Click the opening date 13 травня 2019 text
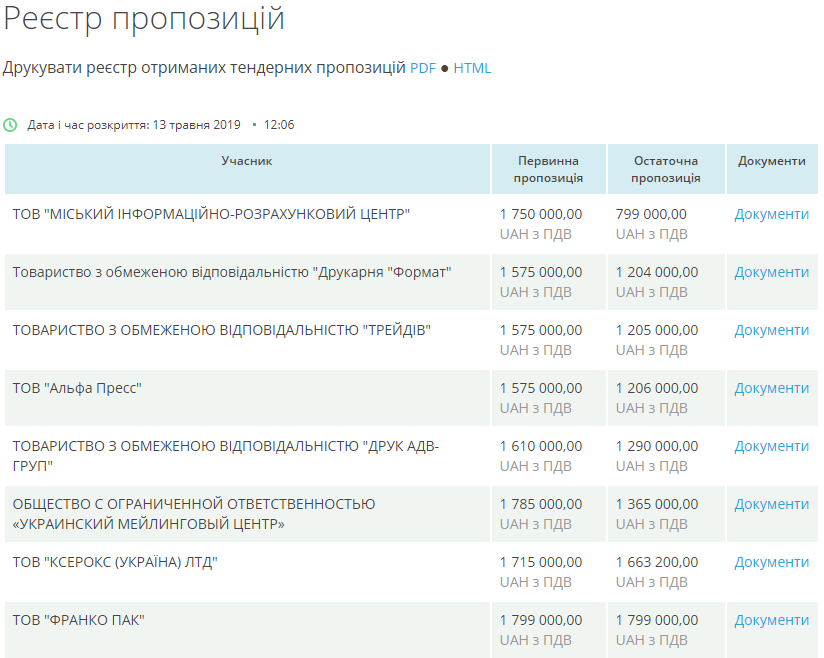This screenshot has height=658, width=824. (x=197, y=125)
